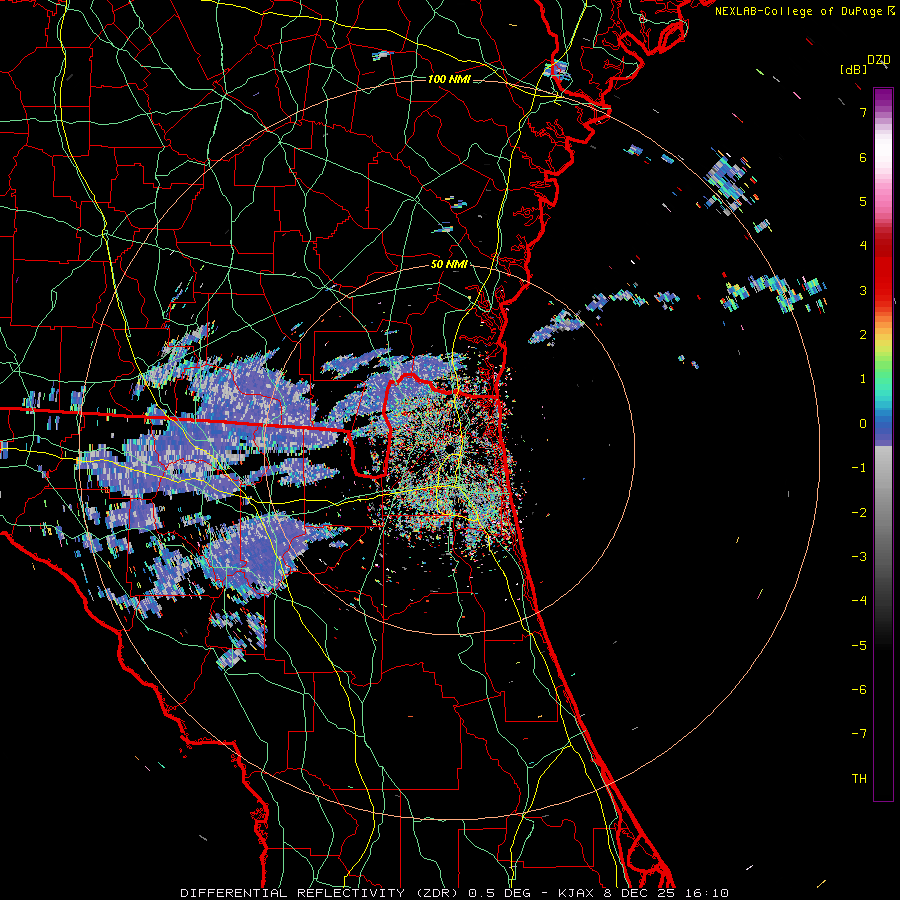
Task: Select the -1 value on color scale
Action: pyautogui.click(x=859, y=468)
